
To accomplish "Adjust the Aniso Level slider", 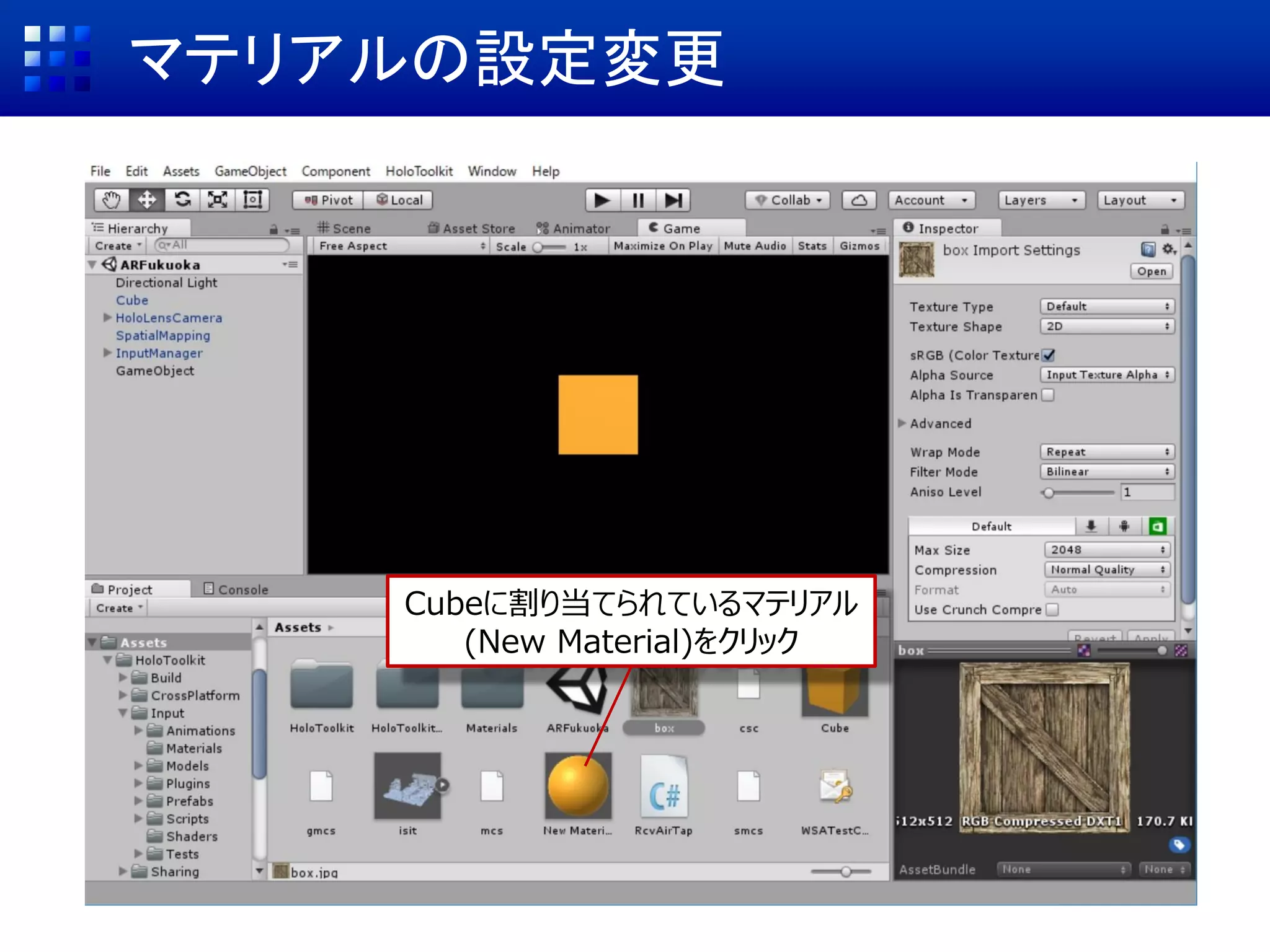I will (x=1049, y=493).
